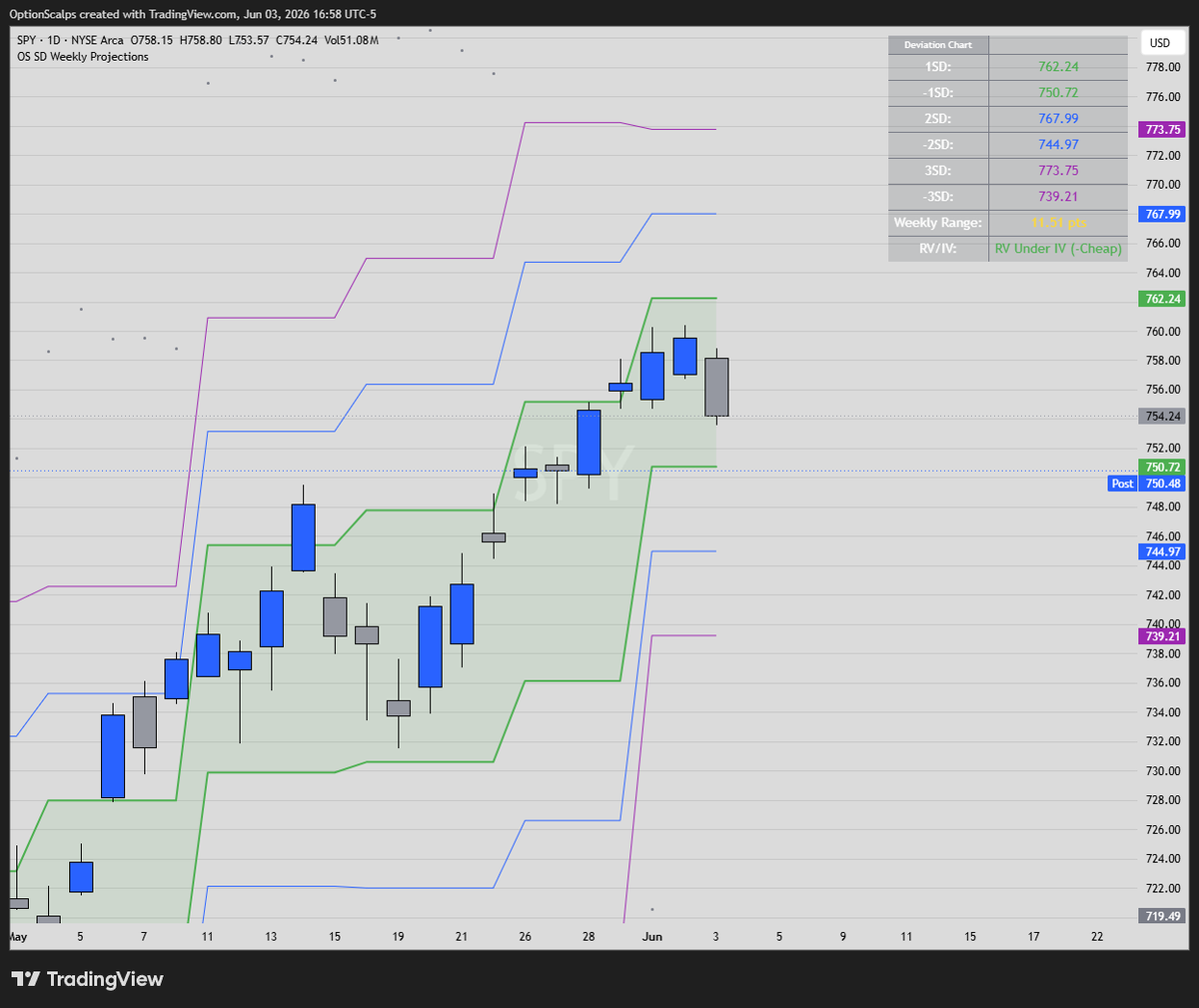The image size is (1199, 1008).
Task: Click the 773.75 purple price label
Action: [x=1161, y=130]
